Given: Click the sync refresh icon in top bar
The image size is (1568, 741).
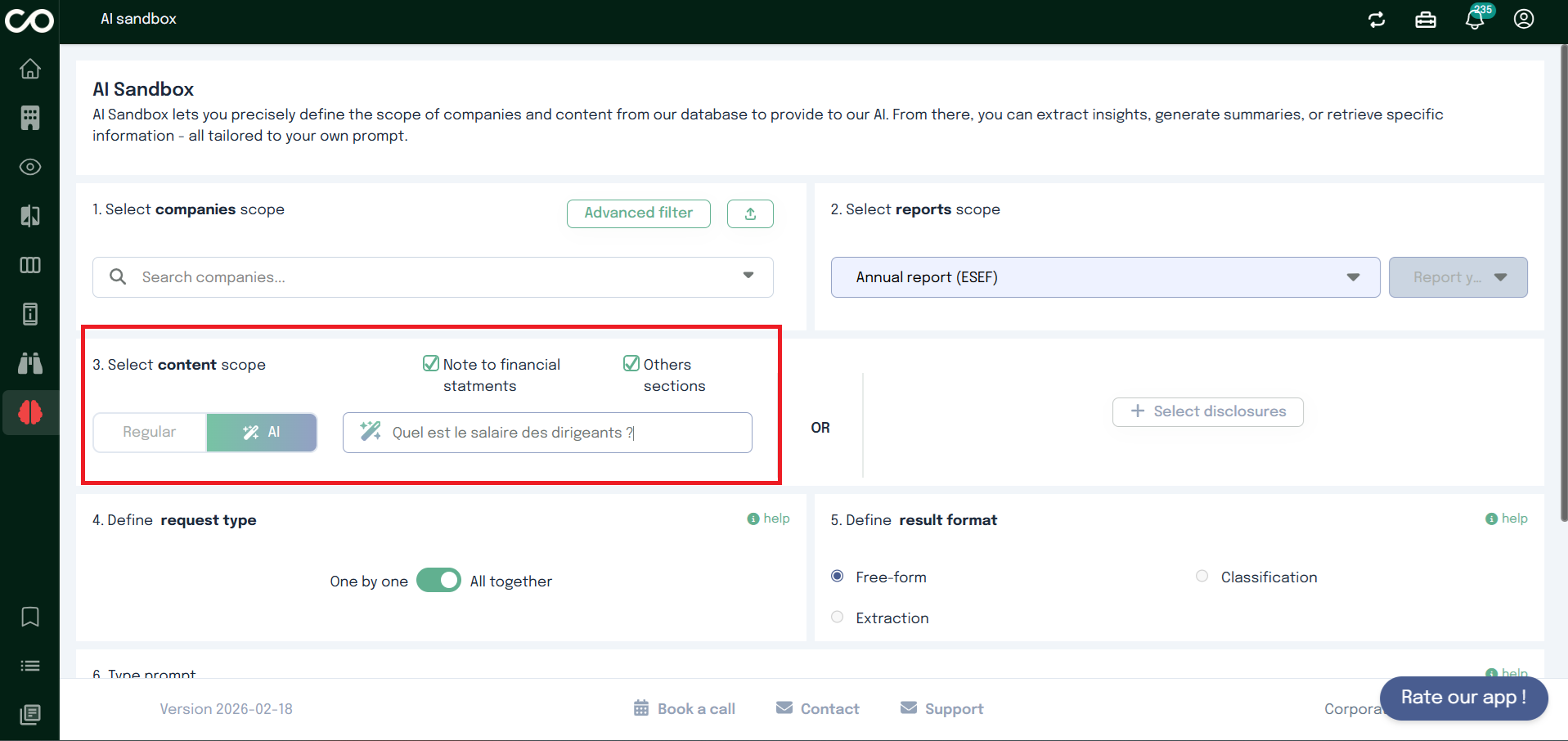Looking at the screenshot, I should tap(1377, 19).
